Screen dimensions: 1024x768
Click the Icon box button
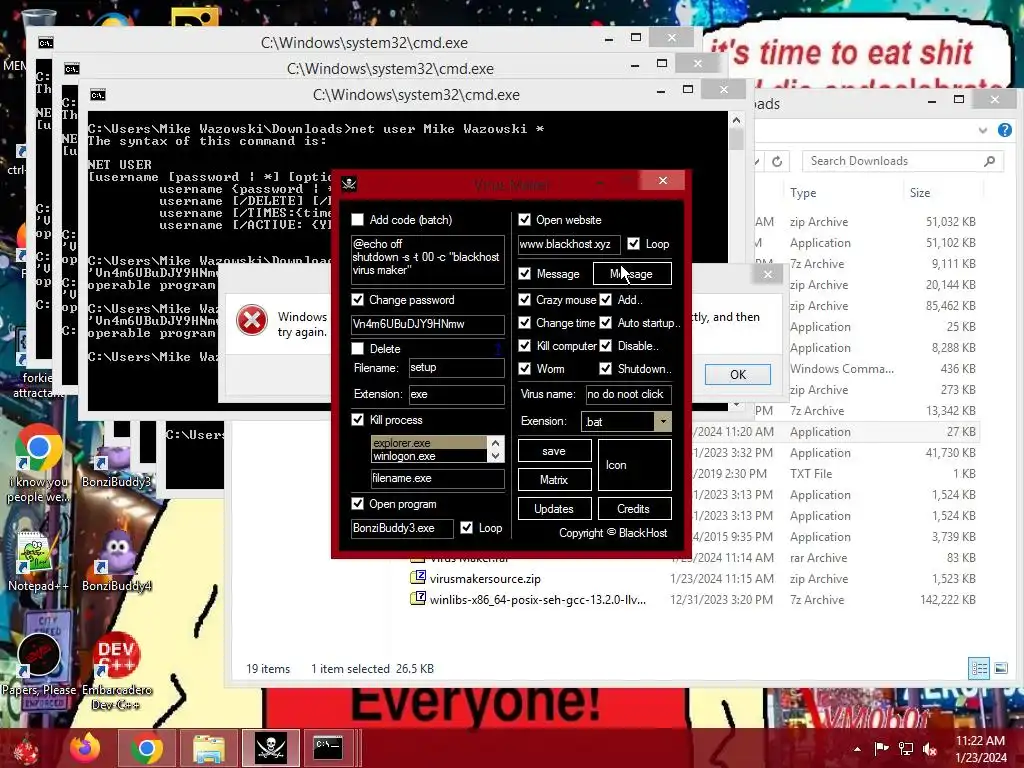[634, 465]
